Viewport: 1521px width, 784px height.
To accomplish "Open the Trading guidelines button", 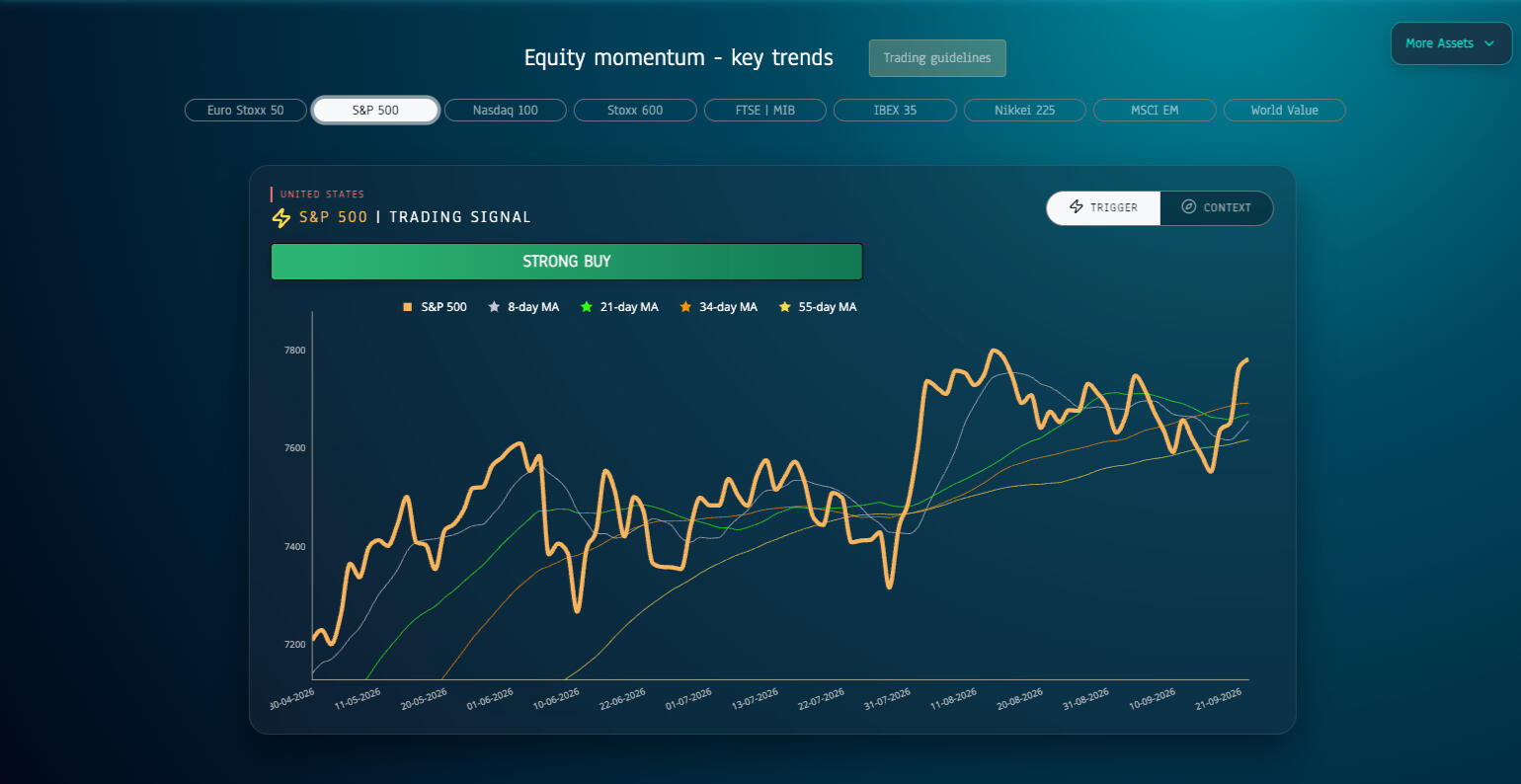I will click(937, 58).
